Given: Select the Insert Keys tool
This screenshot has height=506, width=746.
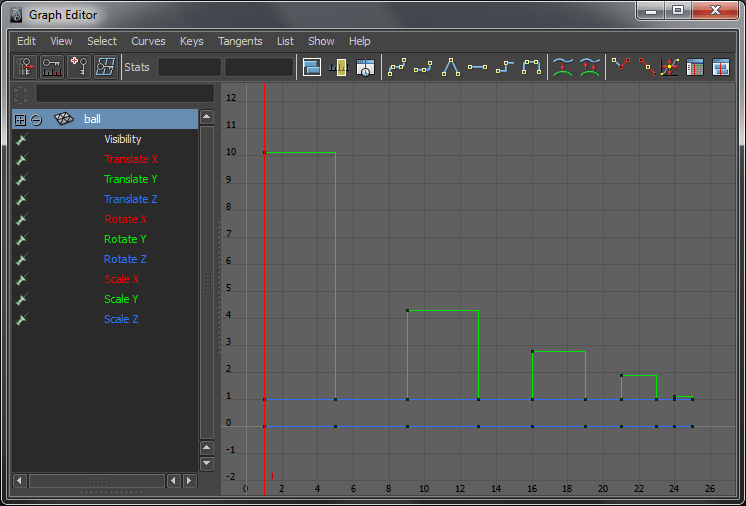Looking at the screenshot, I should click(x=51, y=67).
